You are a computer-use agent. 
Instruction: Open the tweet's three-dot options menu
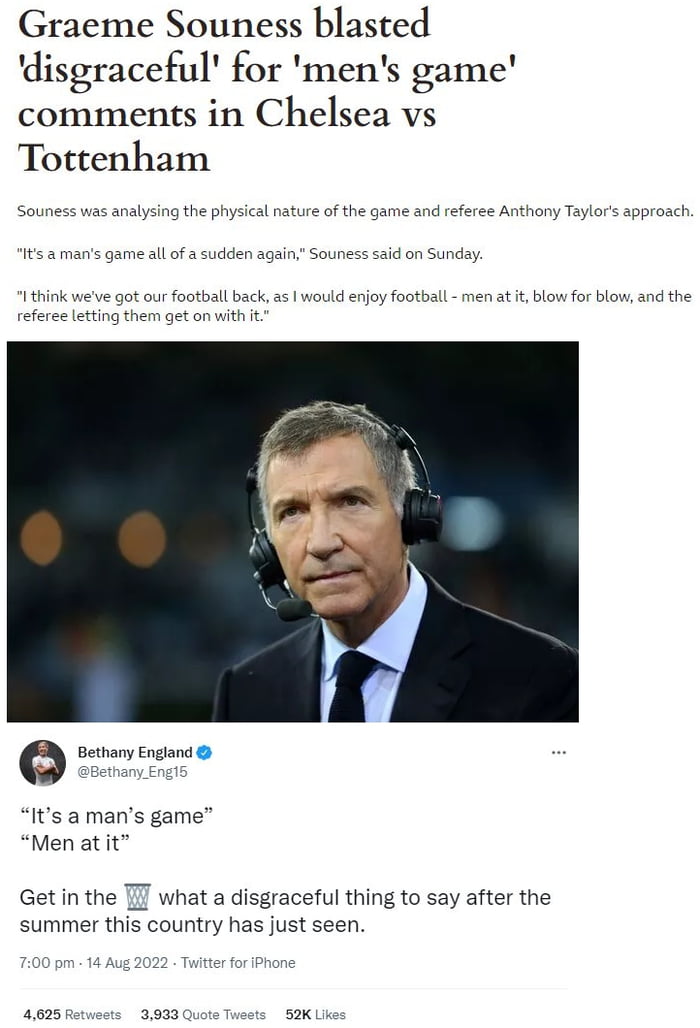point(561,753)
